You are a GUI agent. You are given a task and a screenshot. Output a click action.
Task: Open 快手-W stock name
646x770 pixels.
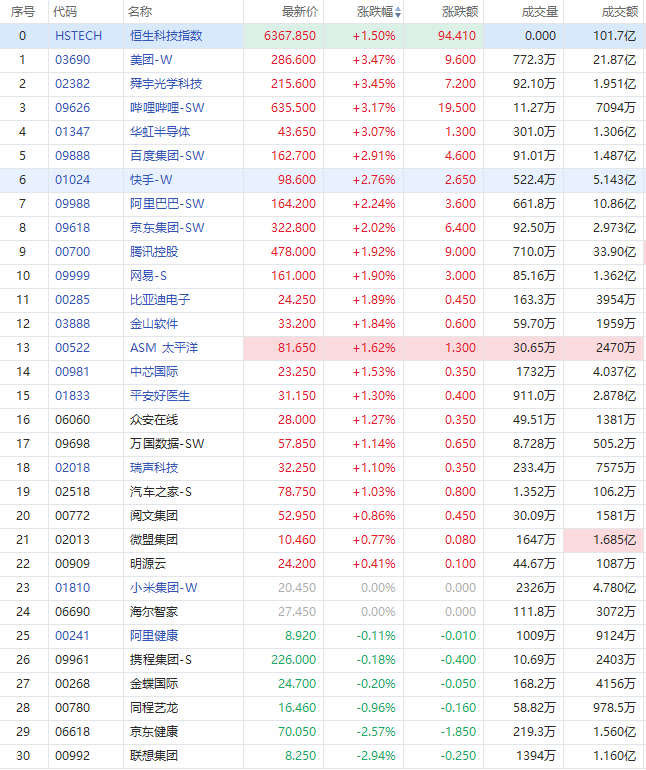(x=151, y=180)
